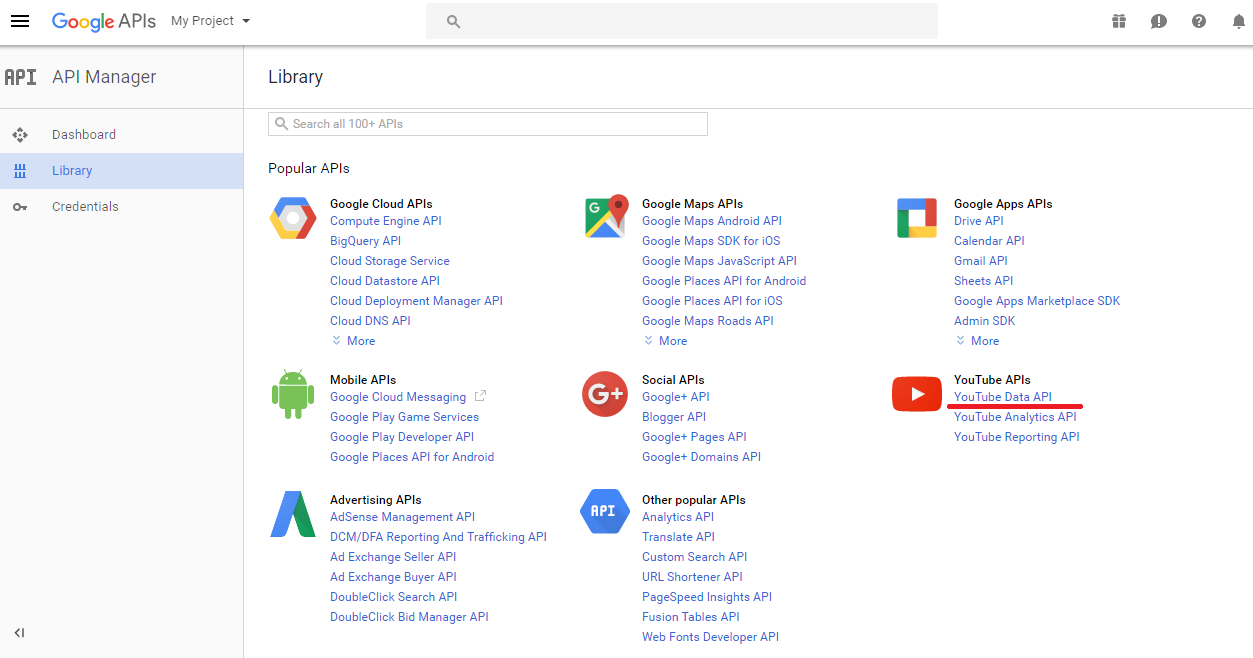Open the BigQuery API link

(x=366, y=241)
